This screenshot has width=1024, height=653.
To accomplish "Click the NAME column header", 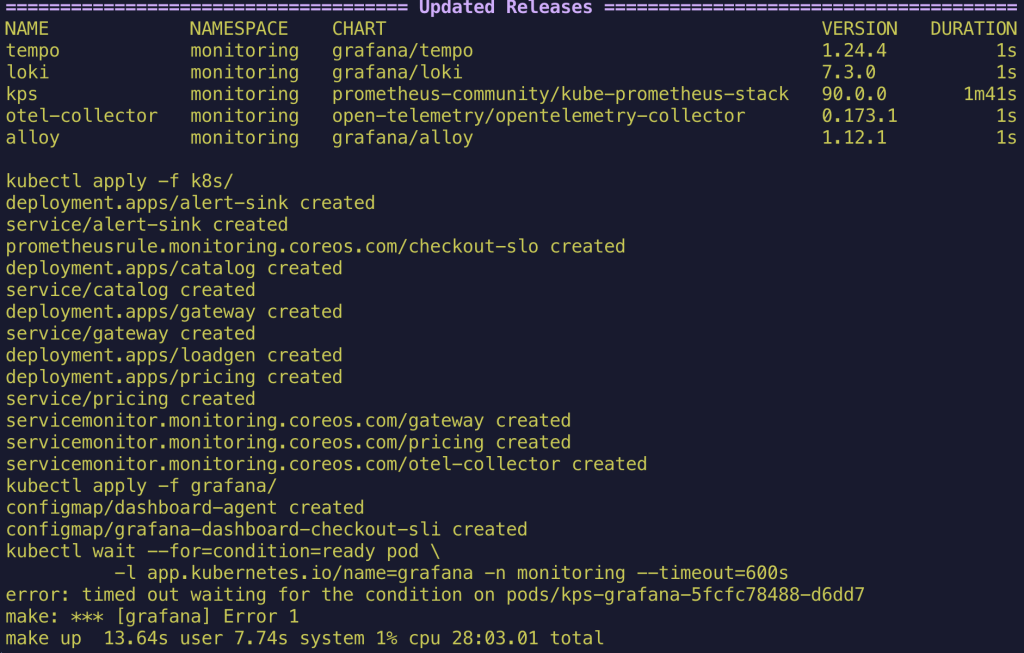I will tap(27, 29).
